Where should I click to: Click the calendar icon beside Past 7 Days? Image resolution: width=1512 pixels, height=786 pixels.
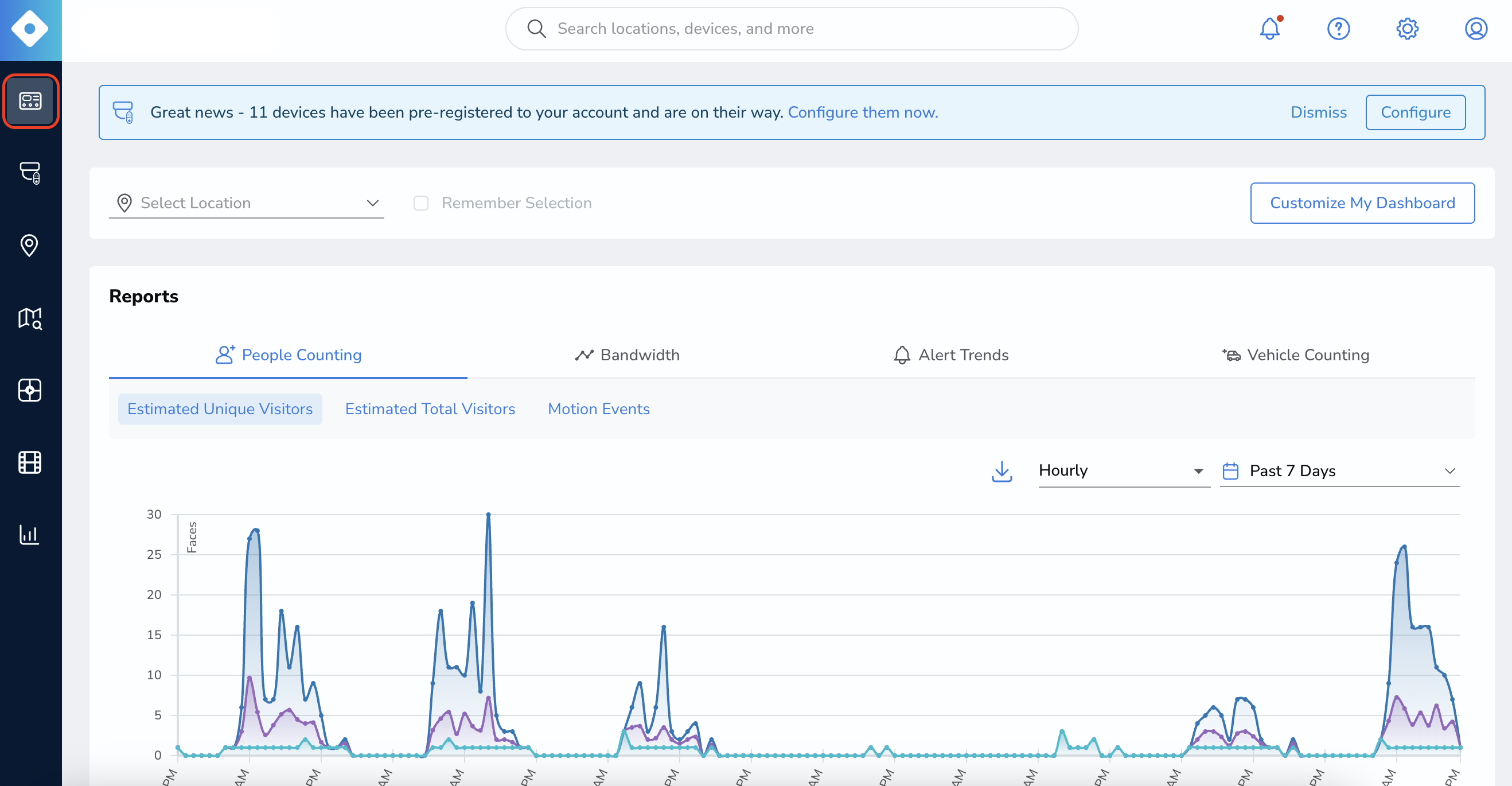point(1230,471)
